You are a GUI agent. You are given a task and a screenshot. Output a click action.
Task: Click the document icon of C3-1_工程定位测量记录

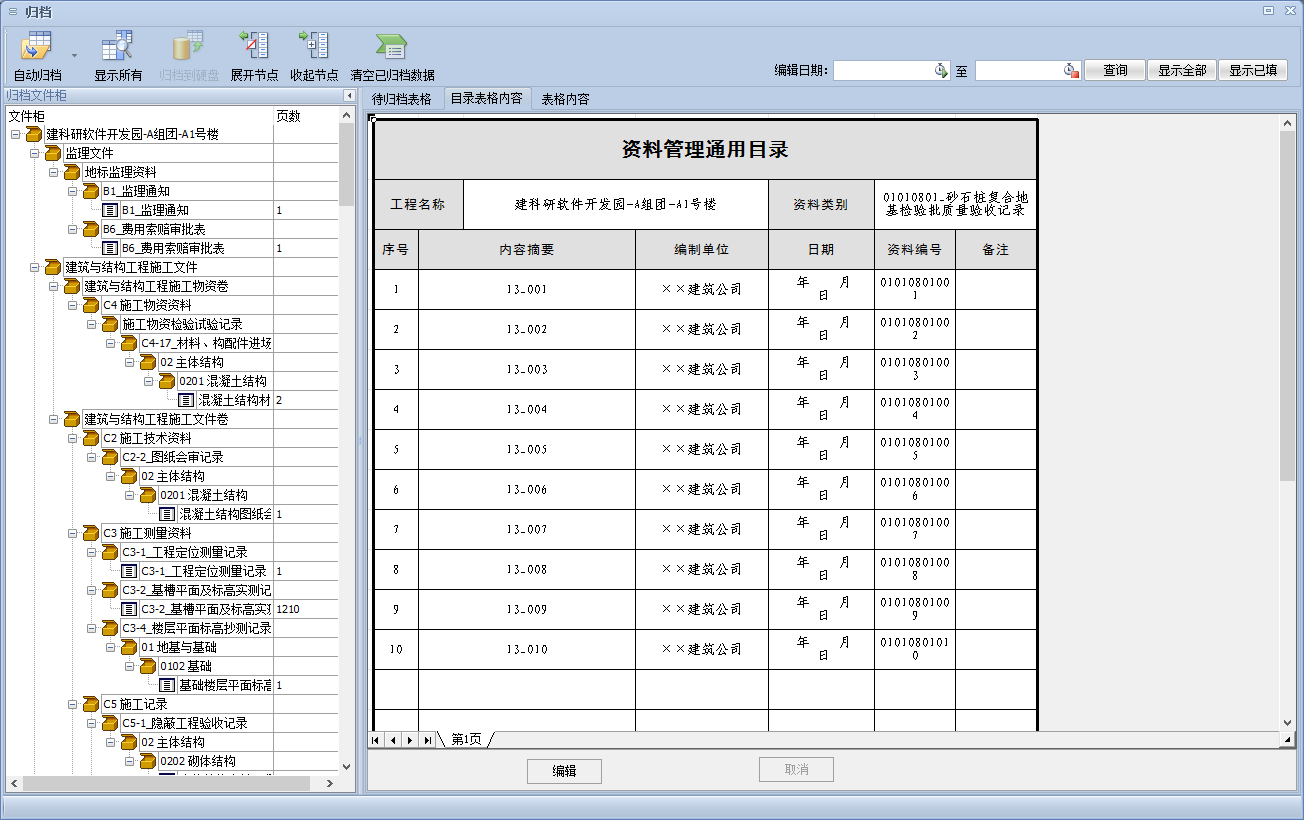point(129,571)
